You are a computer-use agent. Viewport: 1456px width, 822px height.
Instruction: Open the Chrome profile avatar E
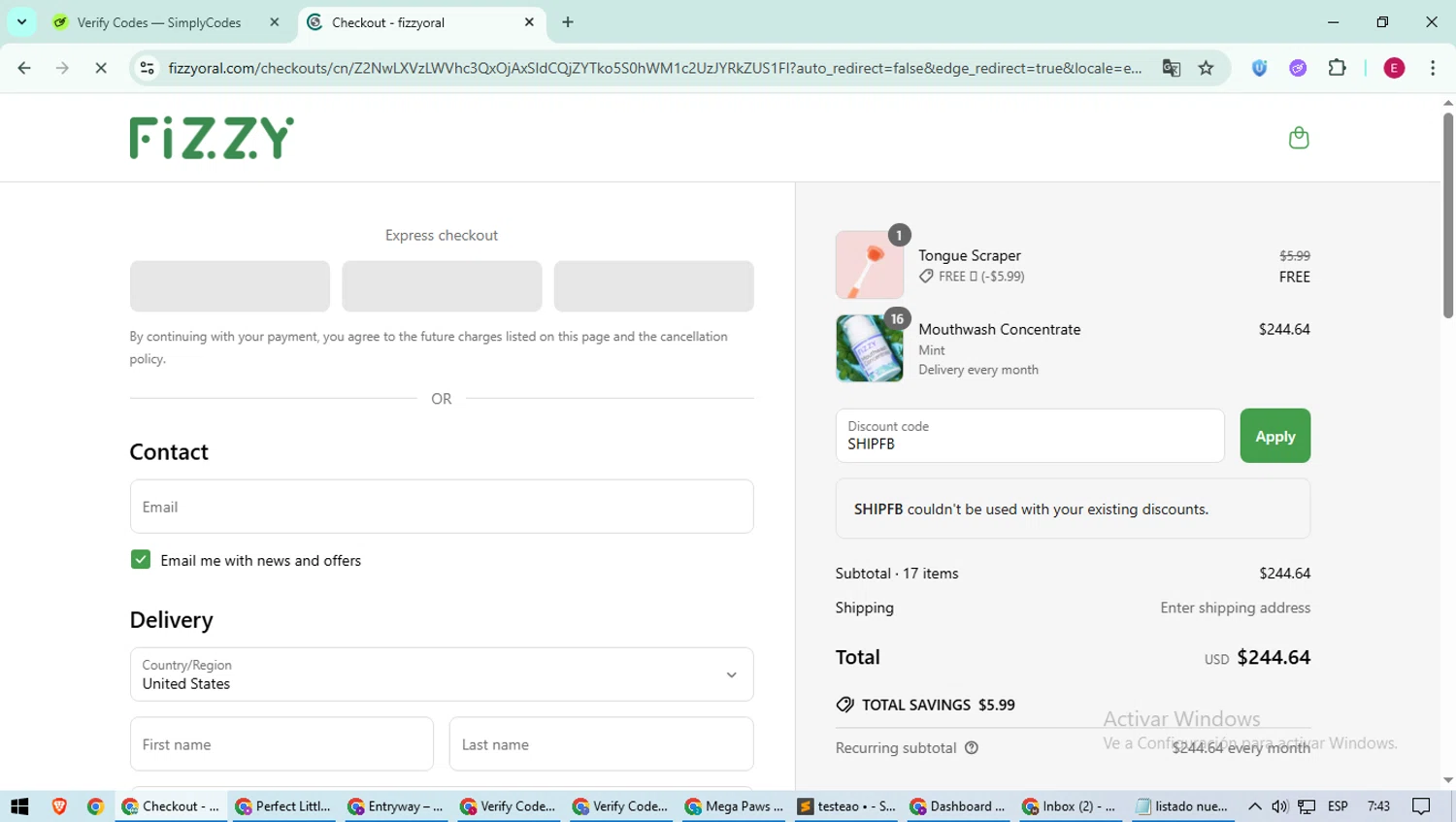tap(1394, 68)
